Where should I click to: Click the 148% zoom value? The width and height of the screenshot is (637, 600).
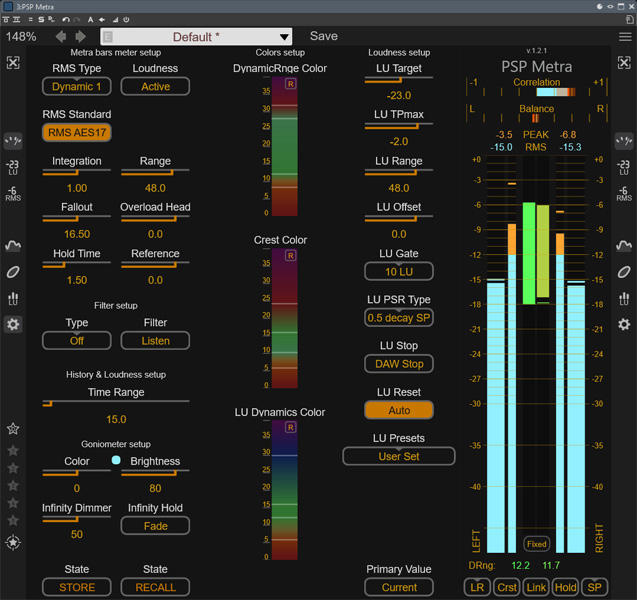(21, 37)
